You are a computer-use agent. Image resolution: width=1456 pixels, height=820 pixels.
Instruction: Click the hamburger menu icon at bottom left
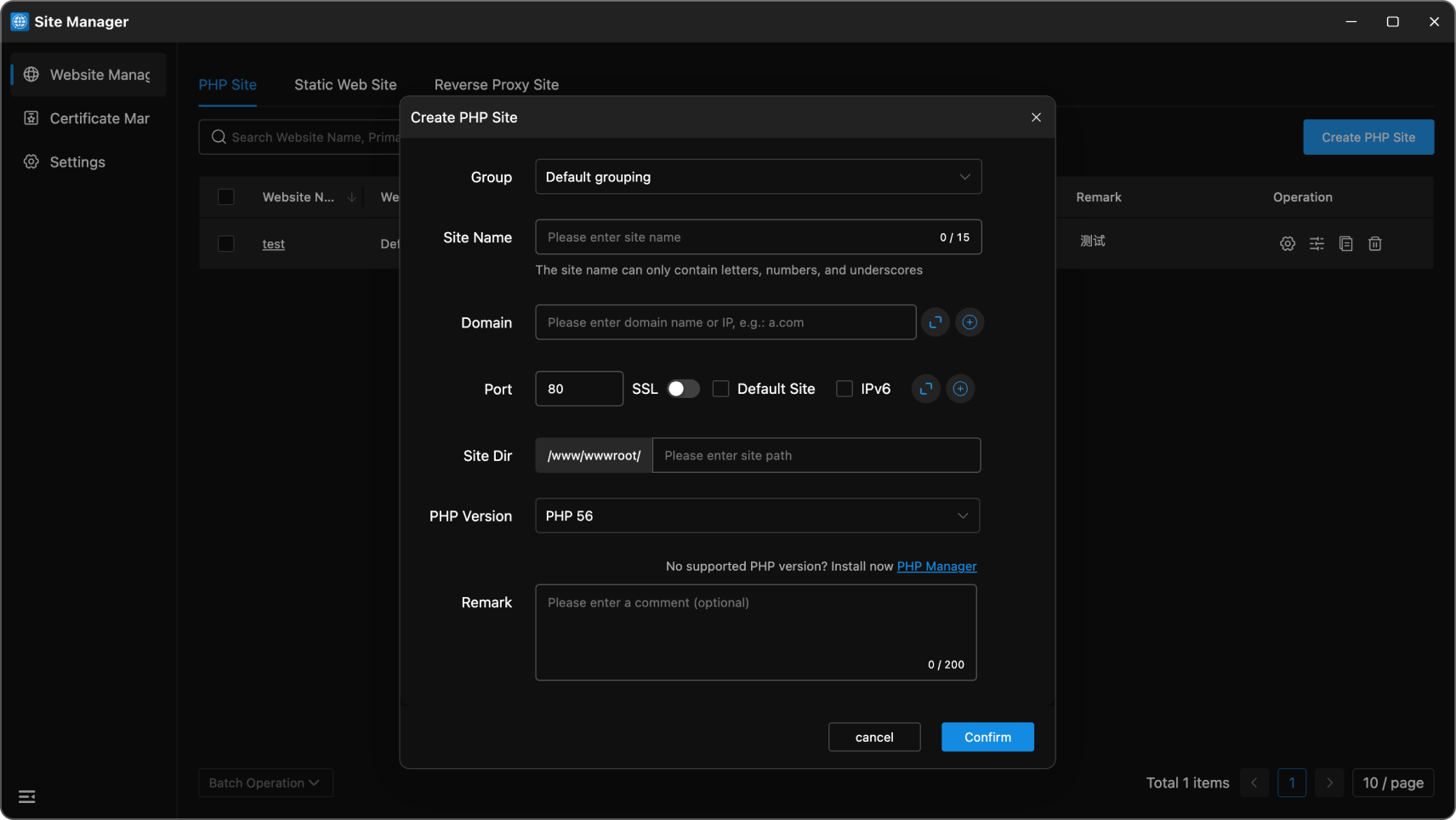tap(27, 796)
